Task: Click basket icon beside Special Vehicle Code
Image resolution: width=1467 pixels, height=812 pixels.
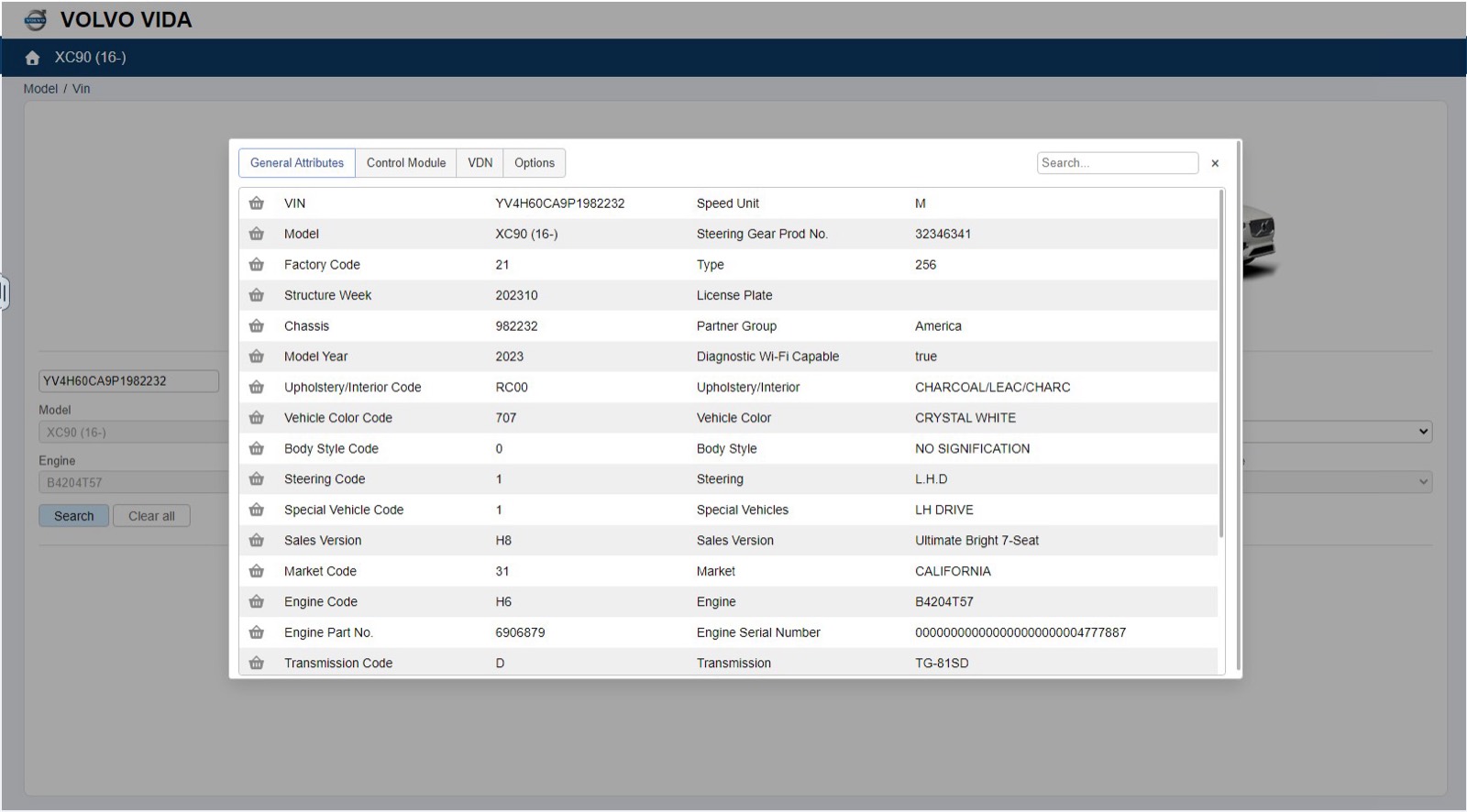Action: tap(257, 510)
